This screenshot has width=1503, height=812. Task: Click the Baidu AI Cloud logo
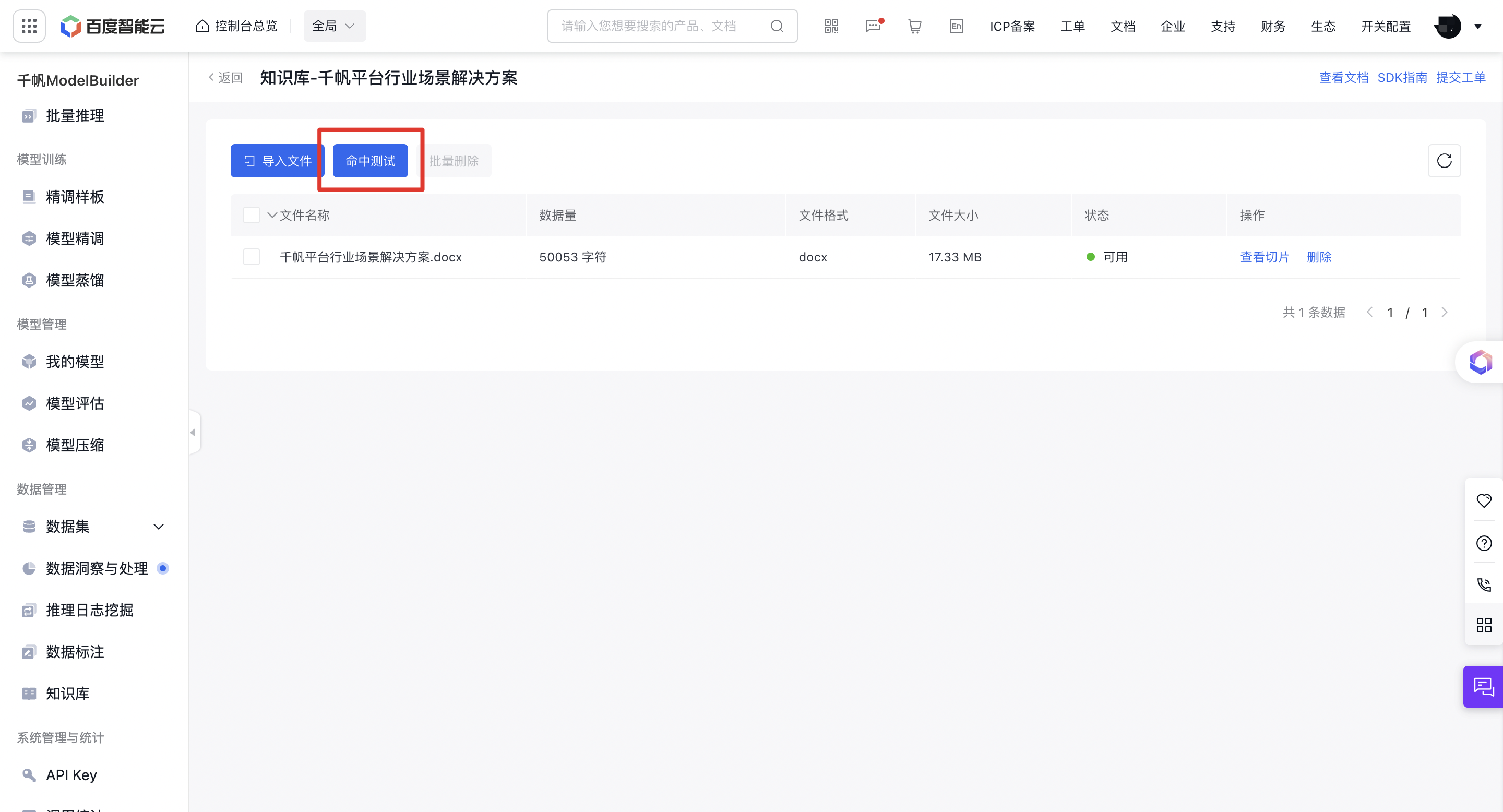point(113,26)
